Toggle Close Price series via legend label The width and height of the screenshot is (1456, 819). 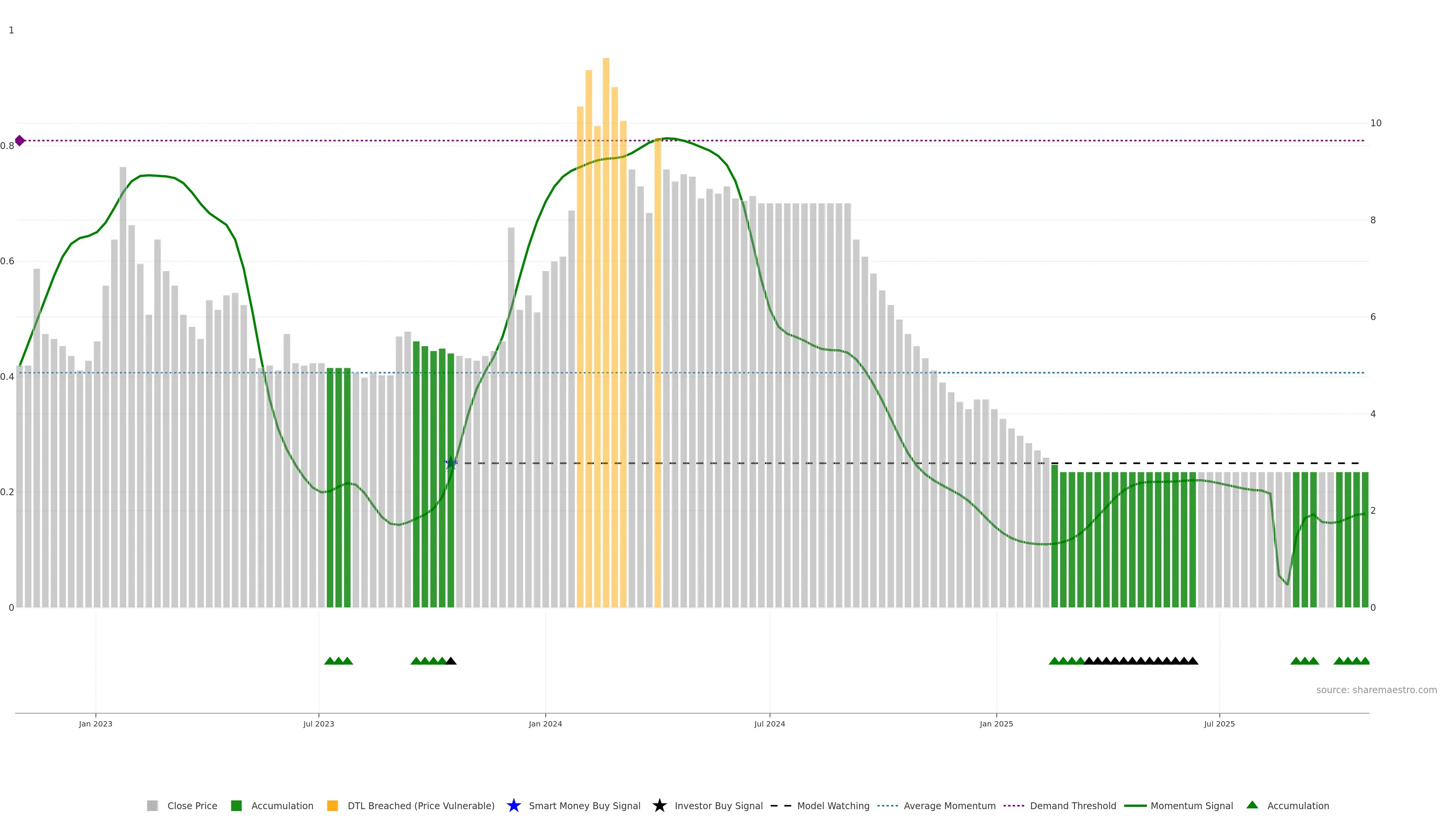tap(192, 805)
